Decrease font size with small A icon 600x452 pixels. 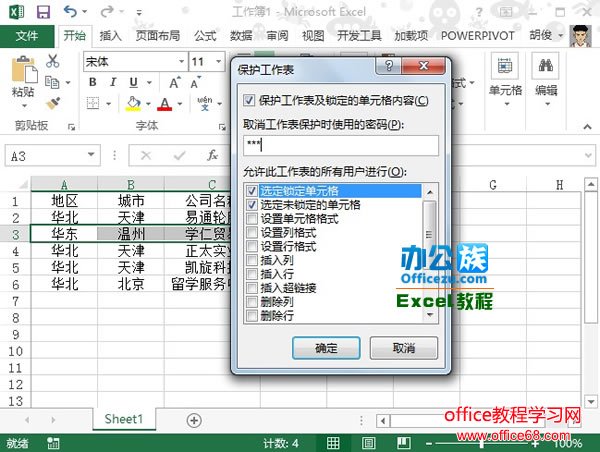(x=195, y=83)
